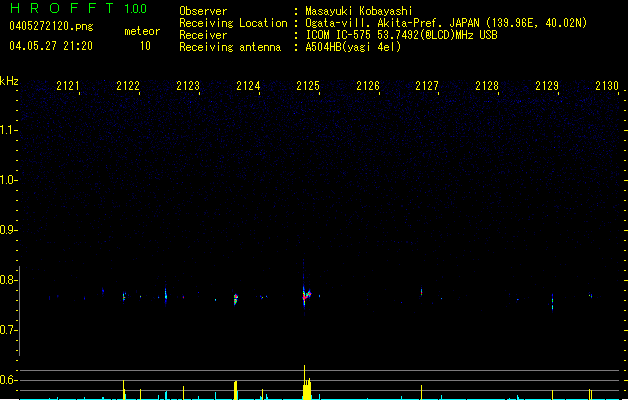Click the 0.7 kHz frequency label
This screenshot has height=400, width=629.
8,330
